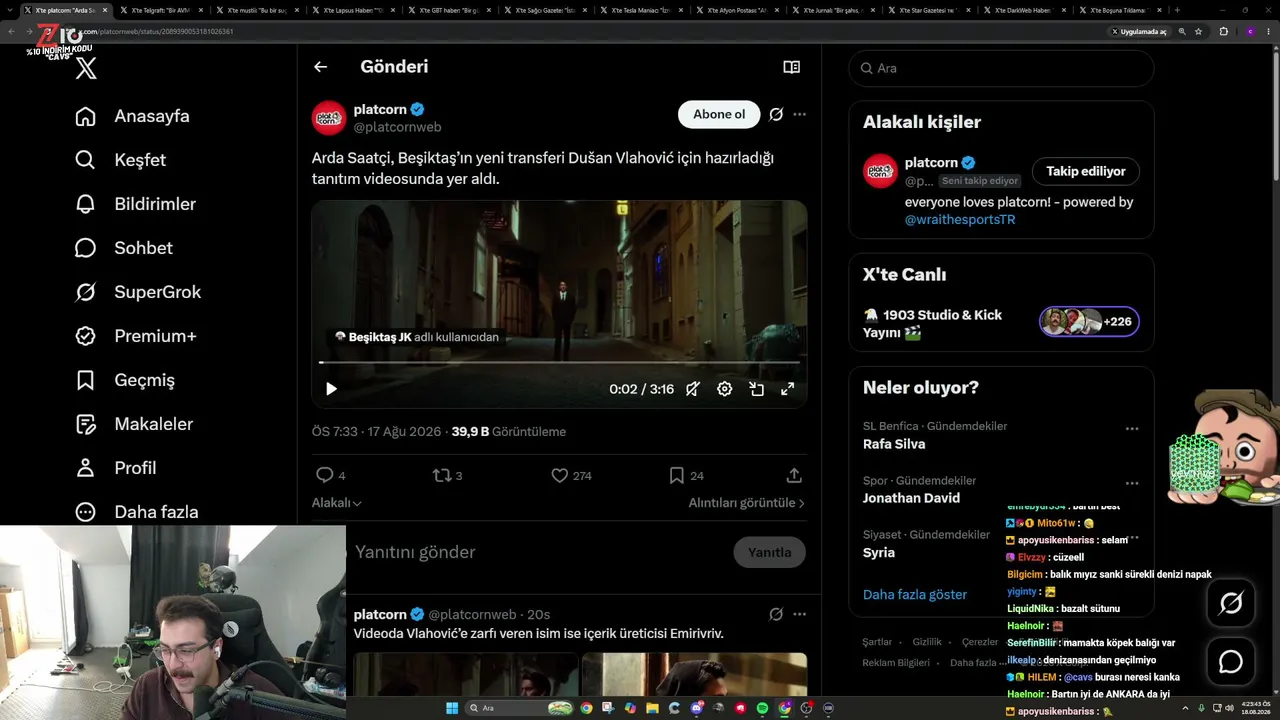The image size is (1280, 720).
Task: Click the Grok icon on platcorn's post
Action: pos(776,114)
